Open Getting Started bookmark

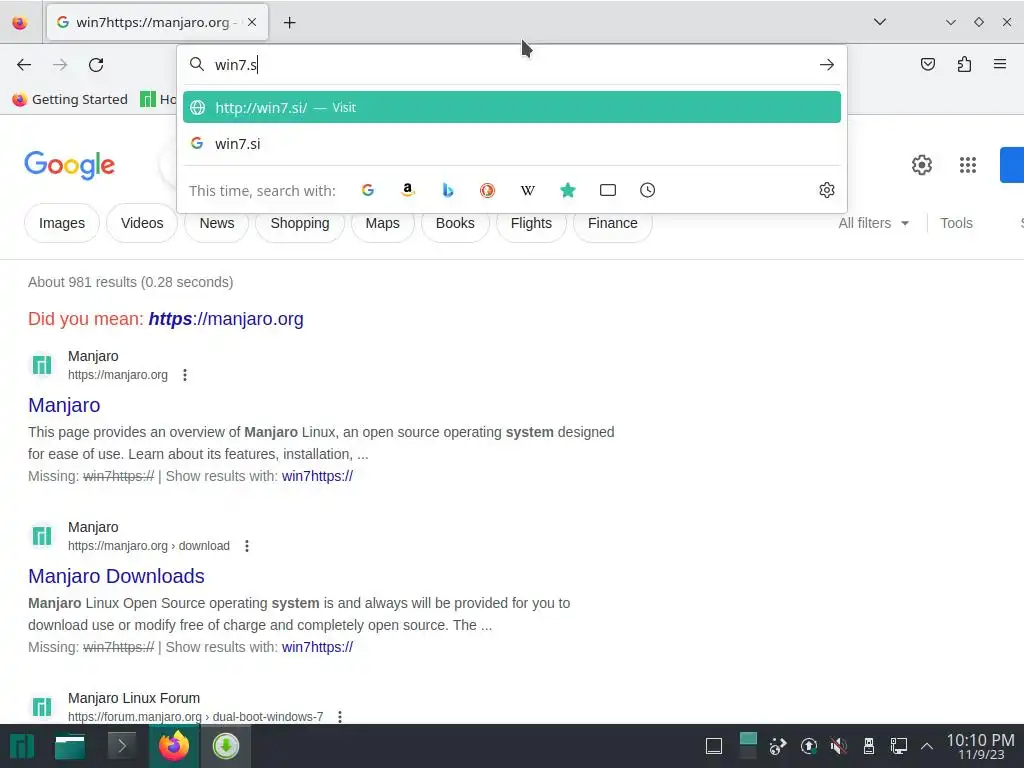click(x=71, y=99)
